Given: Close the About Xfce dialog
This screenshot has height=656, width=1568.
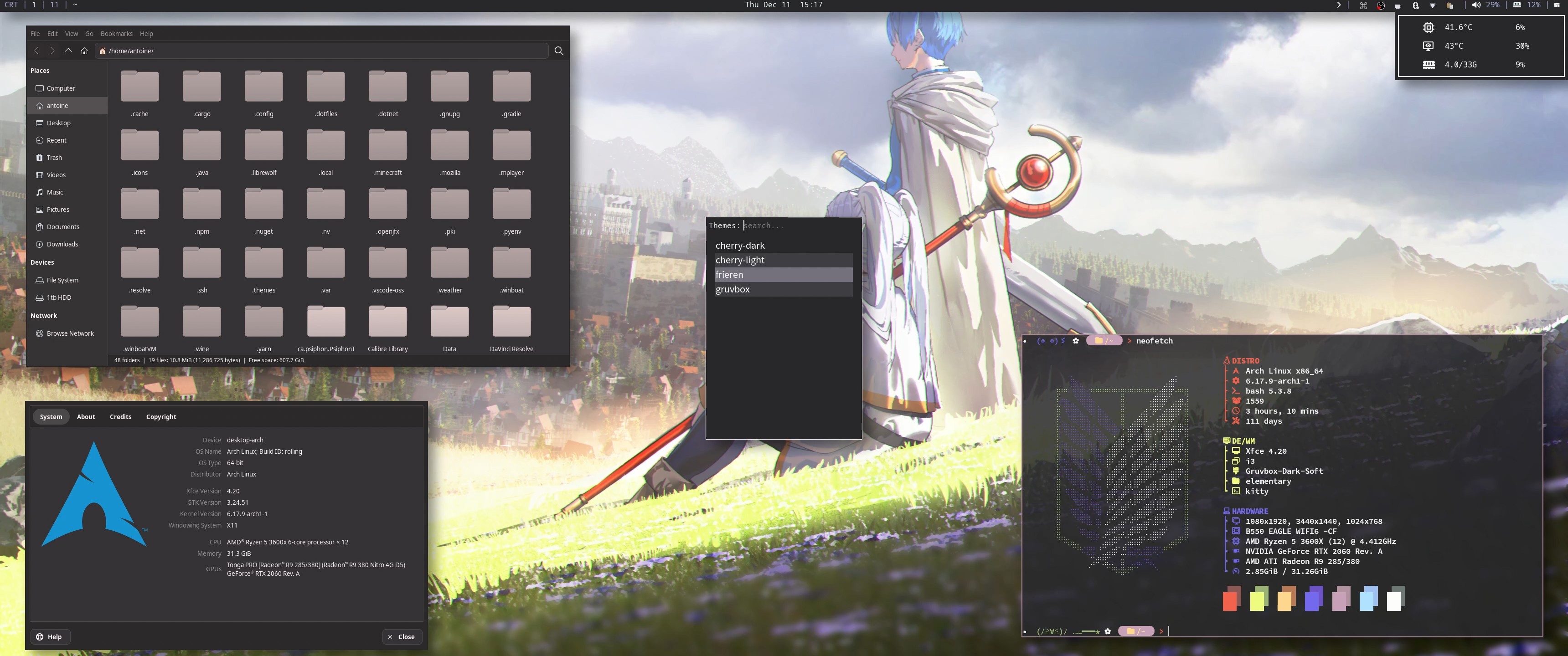Looking at the screenshot, I should pos(402,637).
